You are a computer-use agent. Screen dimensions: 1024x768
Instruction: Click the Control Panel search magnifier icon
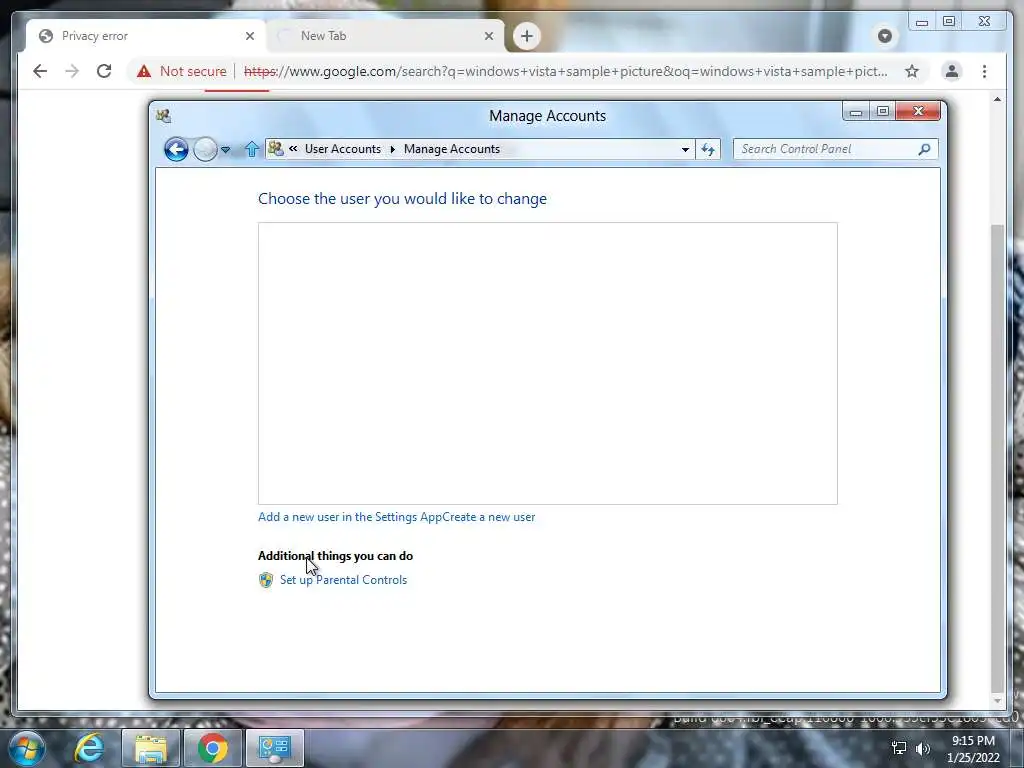click(x=924, y=150)
